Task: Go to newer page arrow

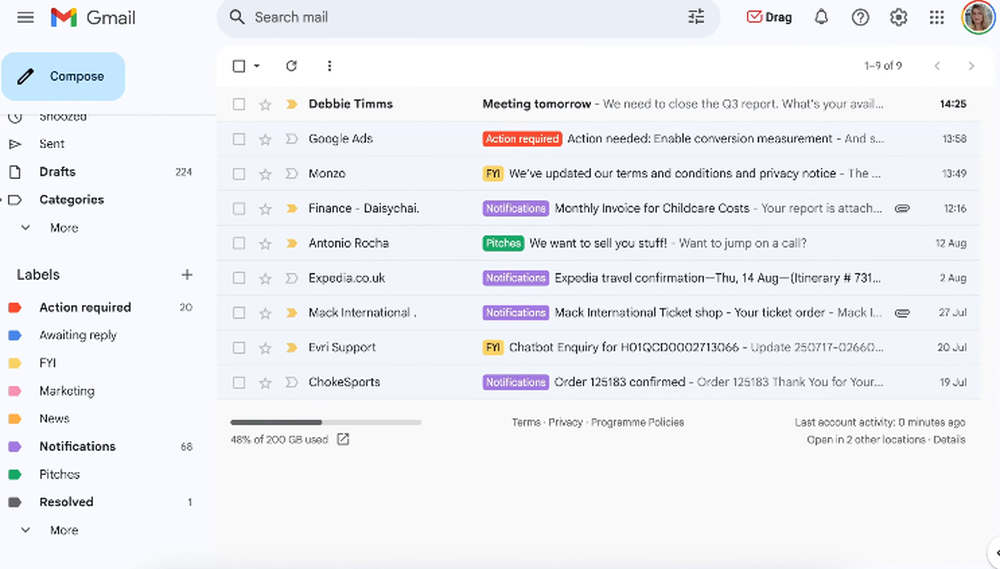Action: (937, 66)
